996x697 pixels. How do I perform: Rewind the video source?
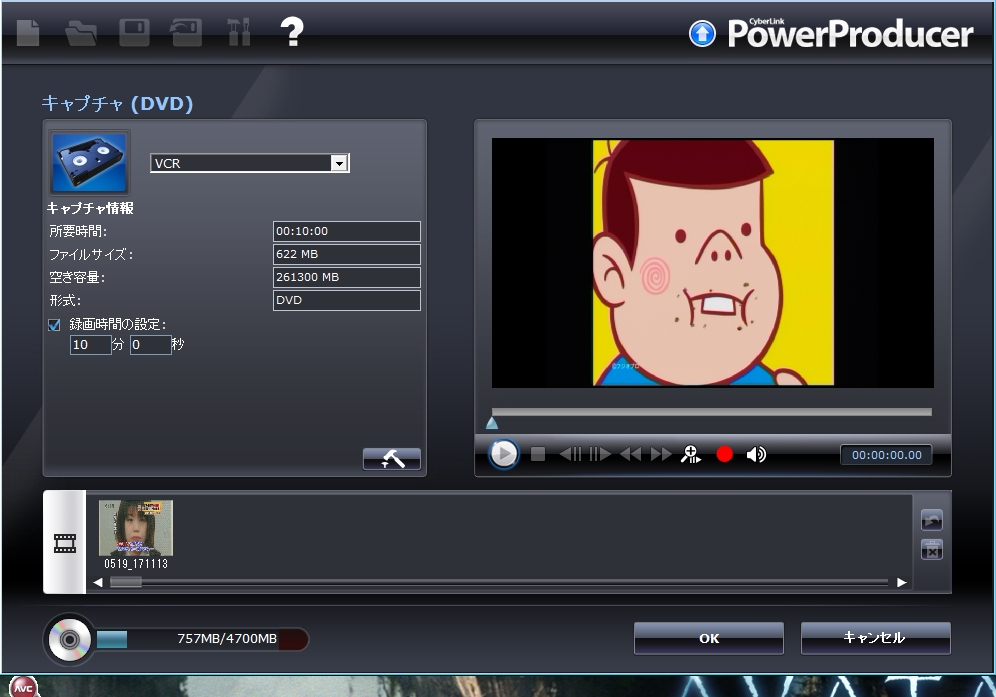[x=631, y=454]
